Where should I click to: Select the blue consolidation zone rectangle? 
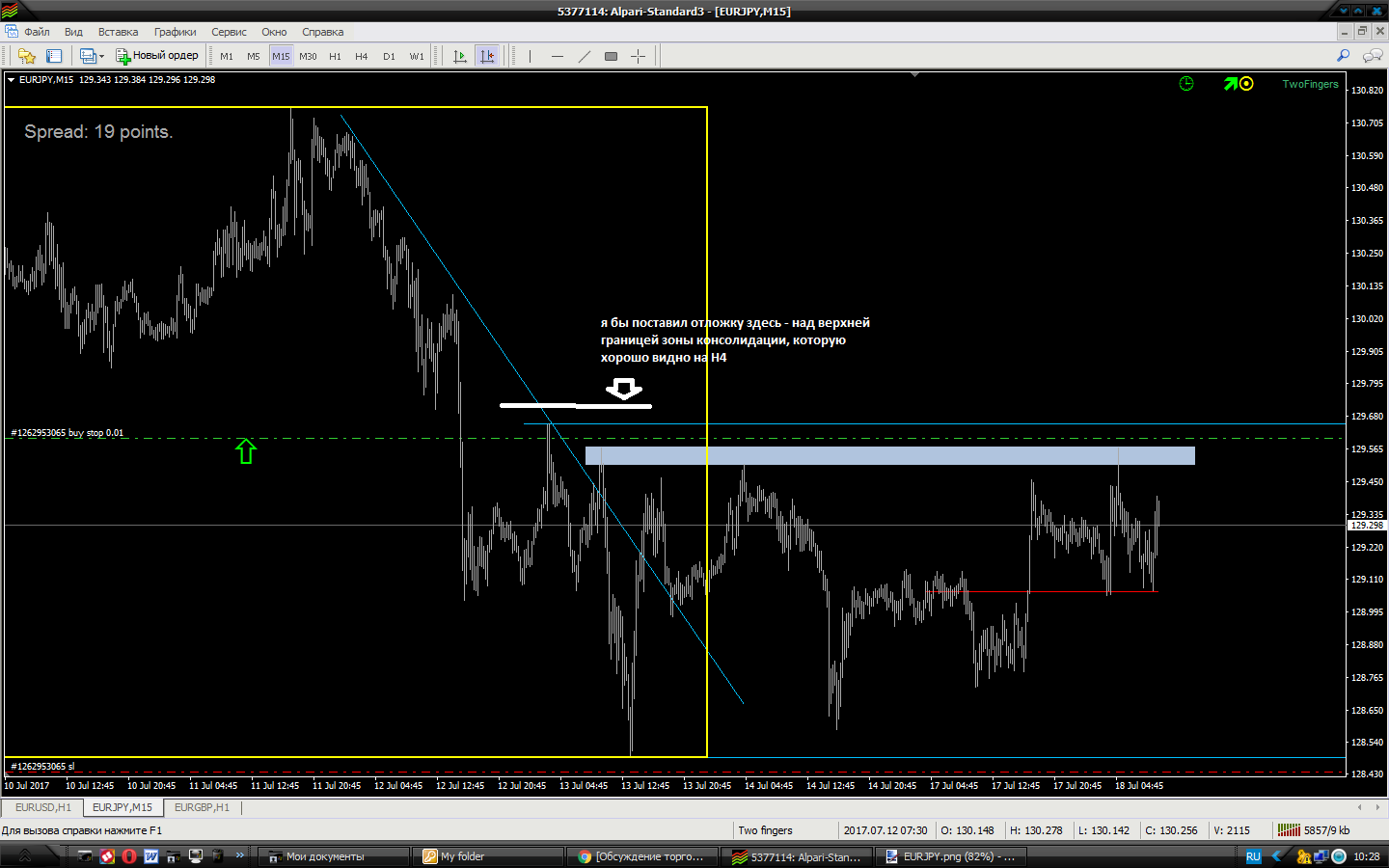(889, 455)
